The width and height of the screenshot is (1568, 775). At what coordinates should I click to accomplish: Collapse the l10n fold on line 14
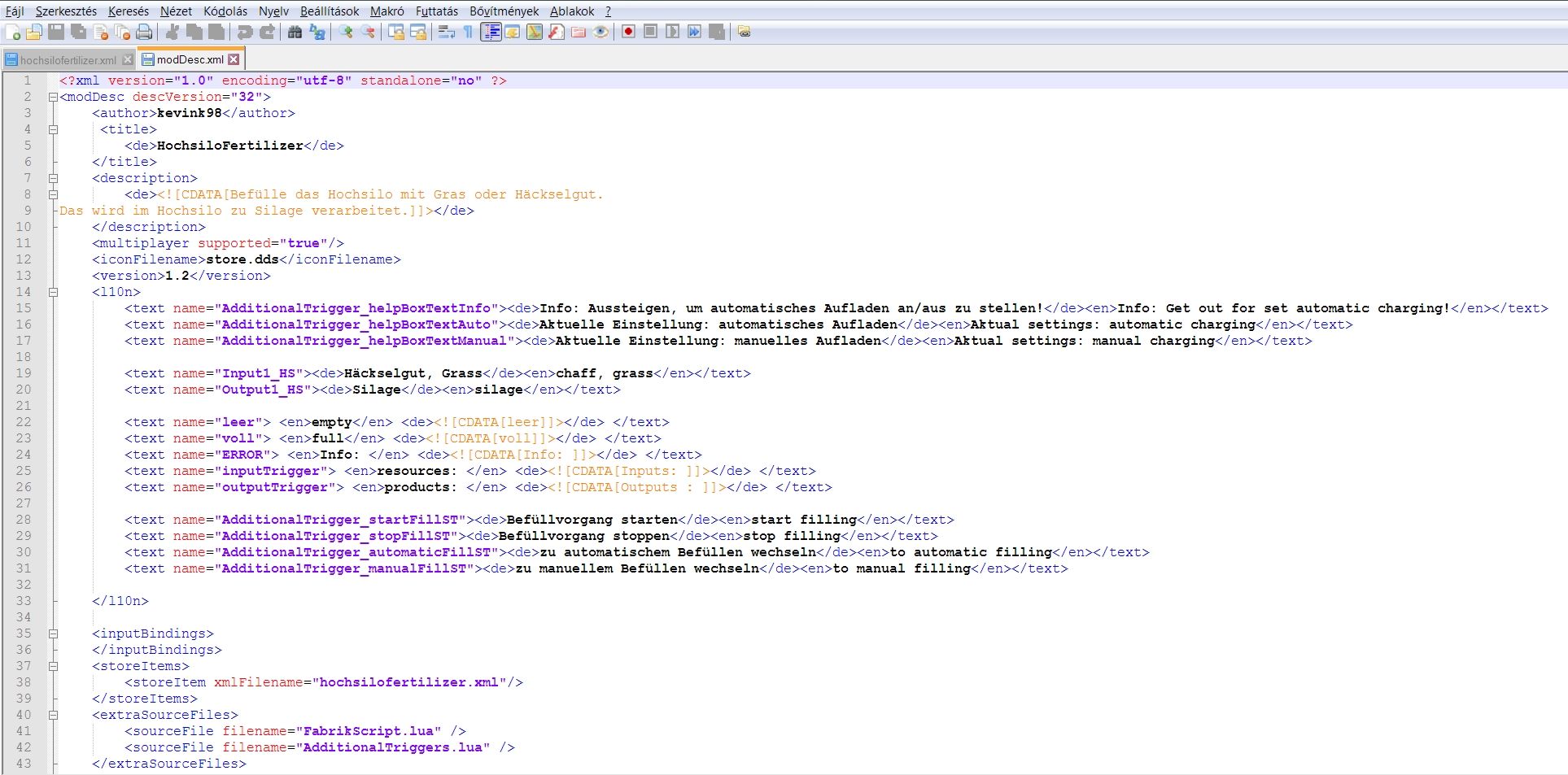tap(53, 292)
